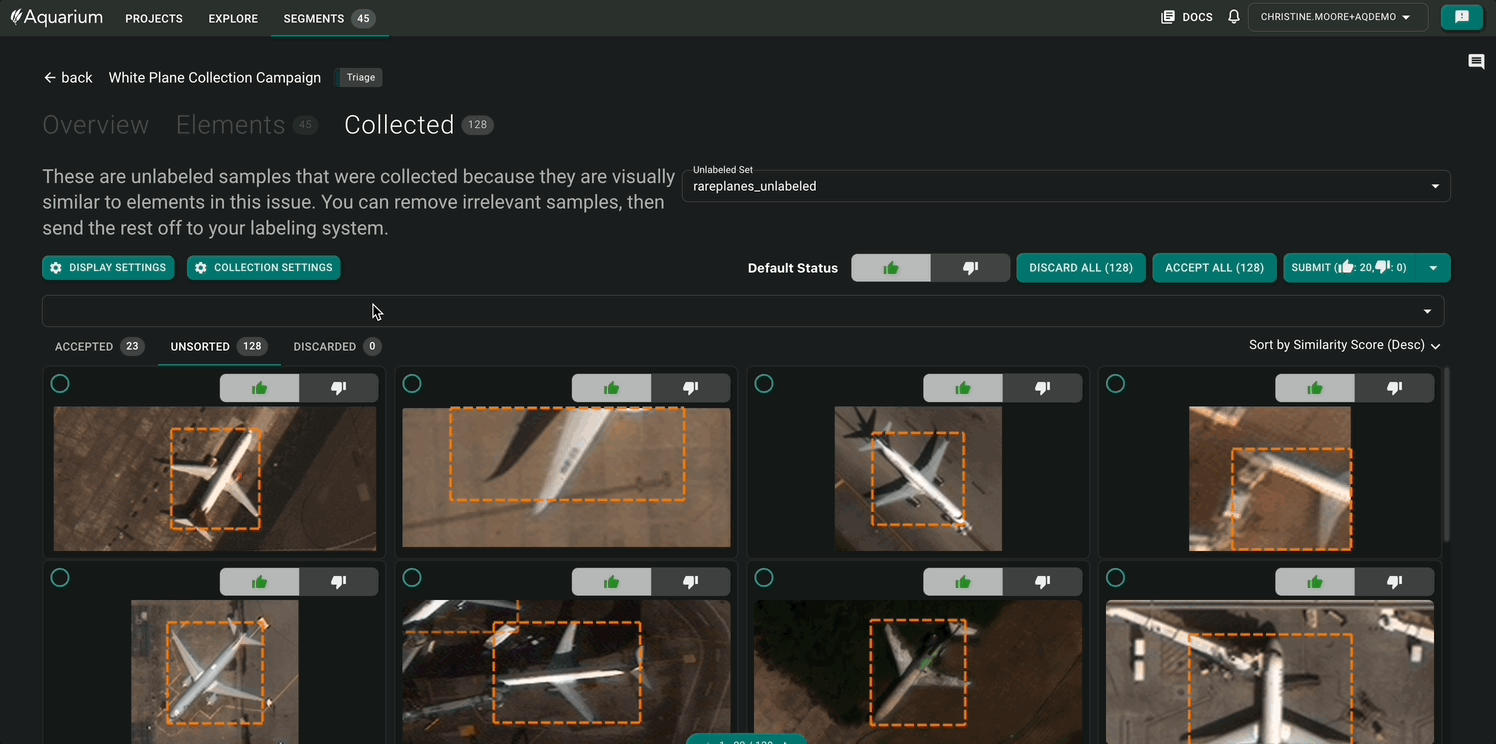Image resolution: width=1496 pixels, height=744 pixels.
Task: Go back using the back arrow
Action: [67, 78]
